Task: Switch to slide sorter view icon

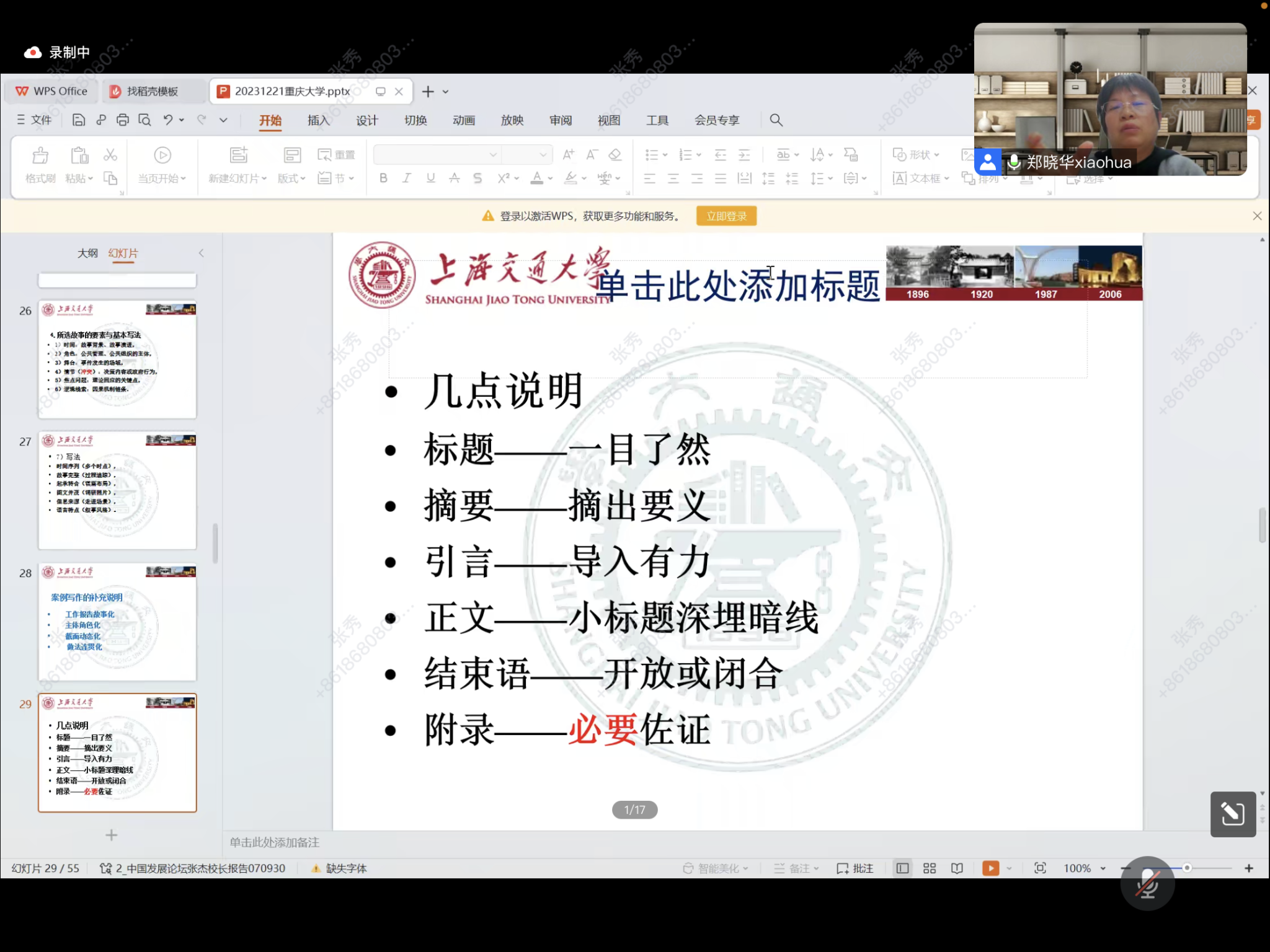Action: pyautogui.click(x=929, y=868)
